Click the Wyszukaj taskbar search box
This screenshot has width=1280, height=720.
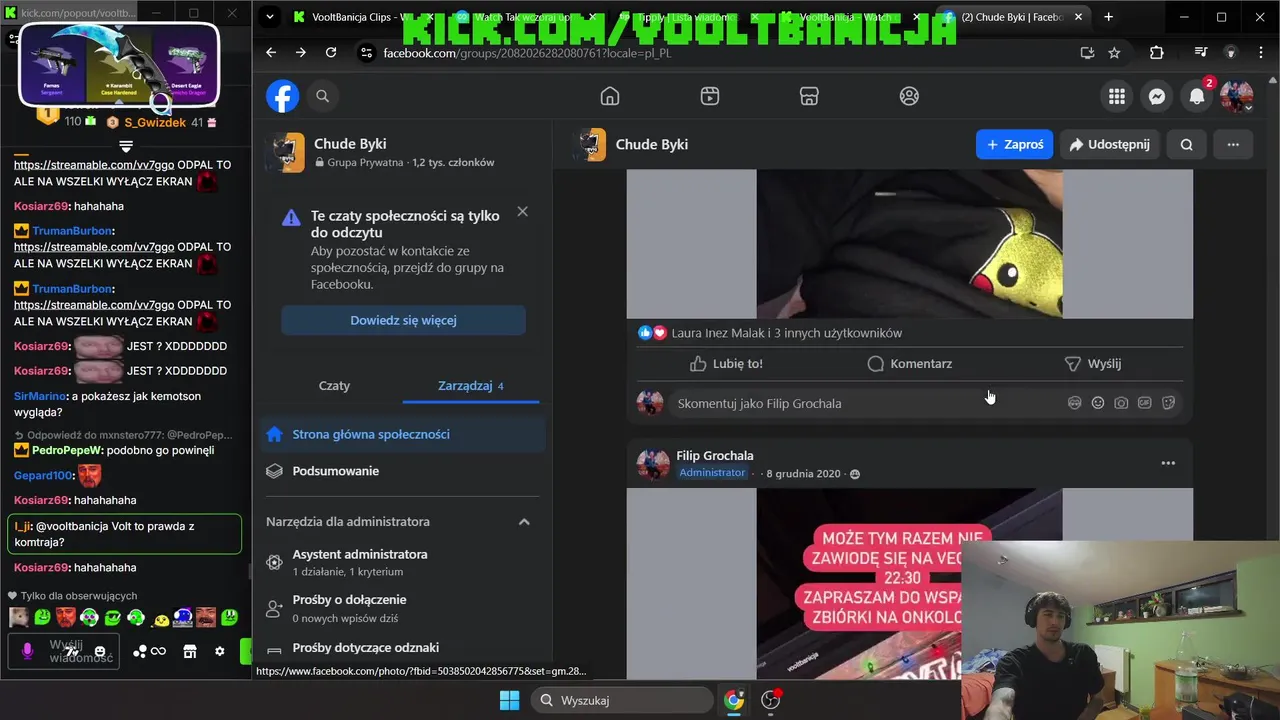click(x=623, y=700)
